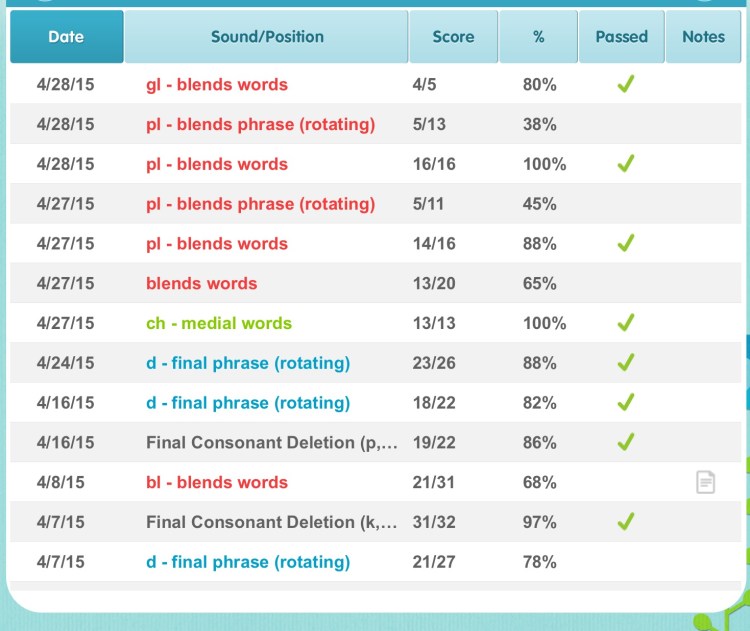
Task: Sort by the Date column header
Action: coord(66,37)
